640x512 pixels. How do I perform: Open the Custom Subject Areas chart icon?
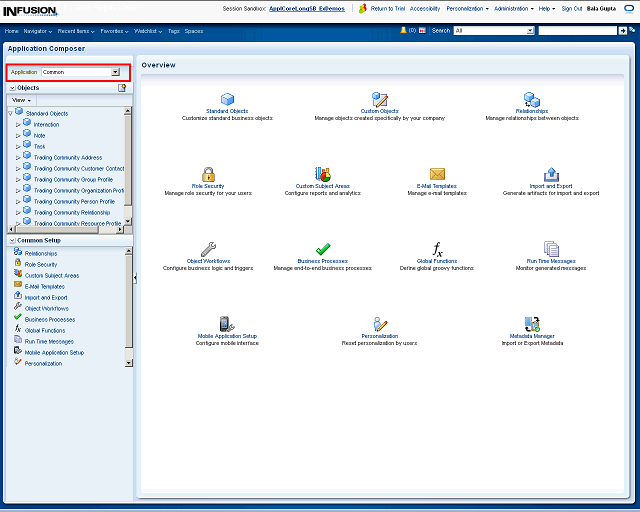coord(322,174)
